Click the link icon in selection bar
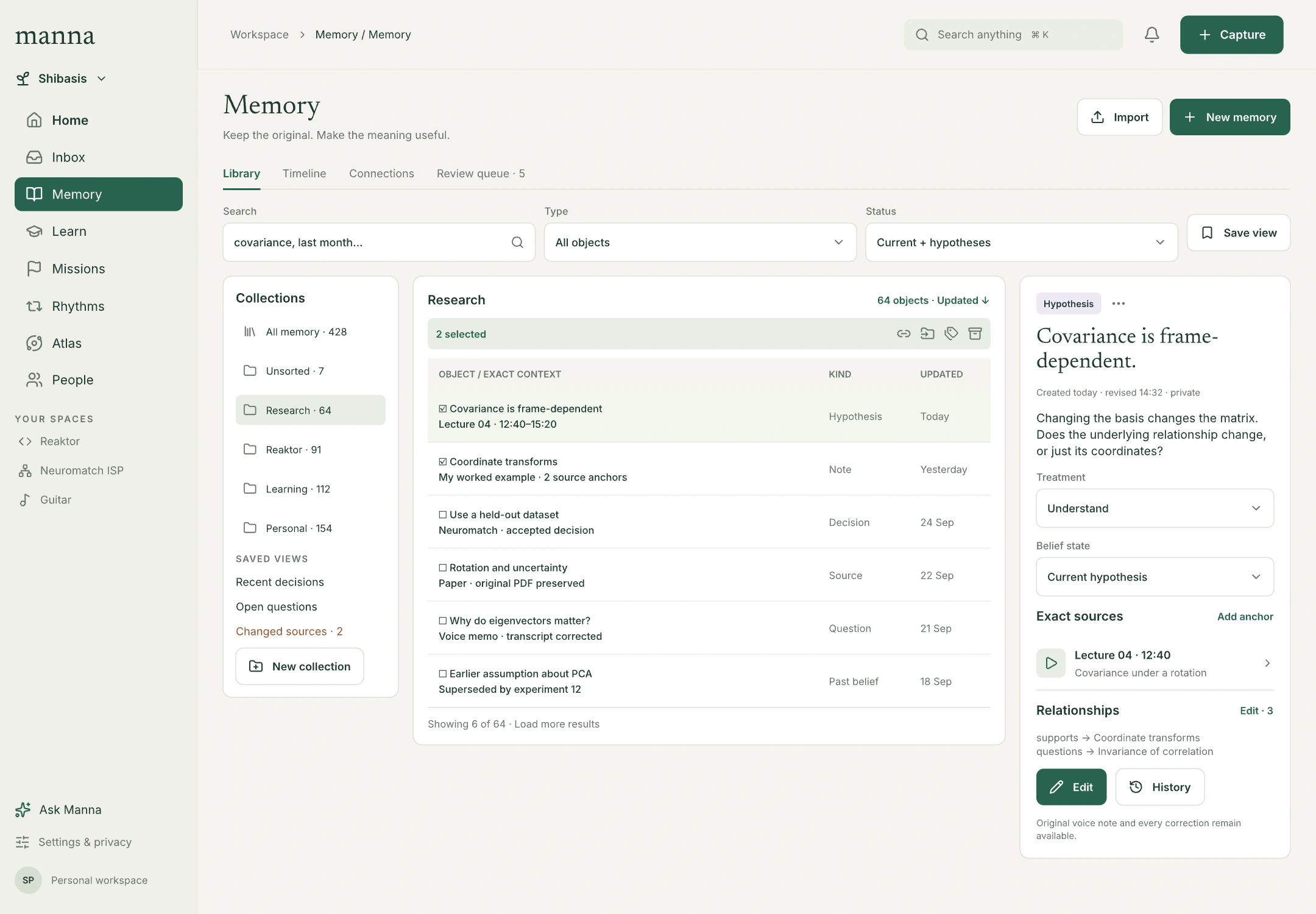 pyautogui.click(x=904, y=333)
